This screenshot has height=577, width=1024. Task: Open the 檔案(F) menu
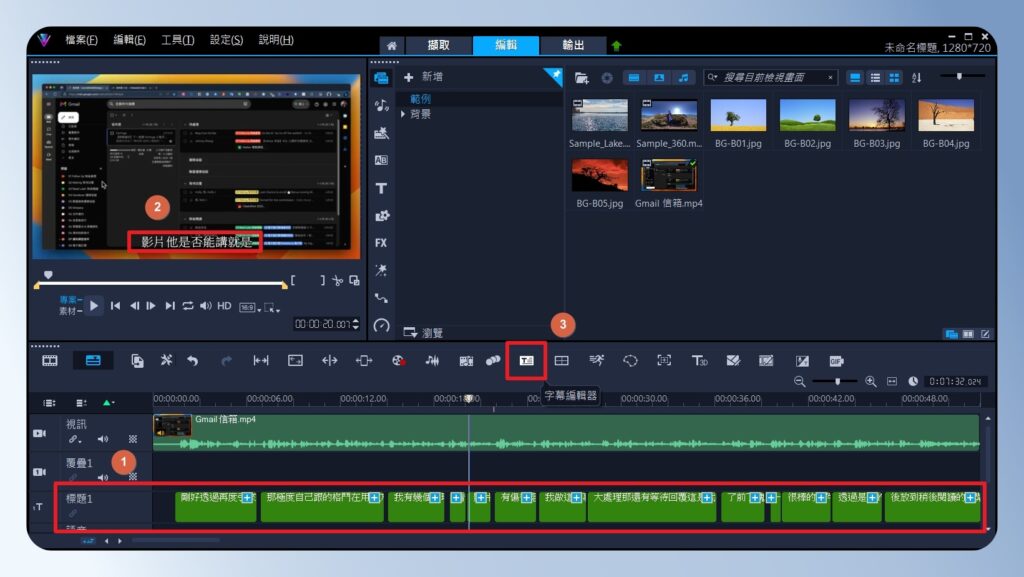coord(81,40)
